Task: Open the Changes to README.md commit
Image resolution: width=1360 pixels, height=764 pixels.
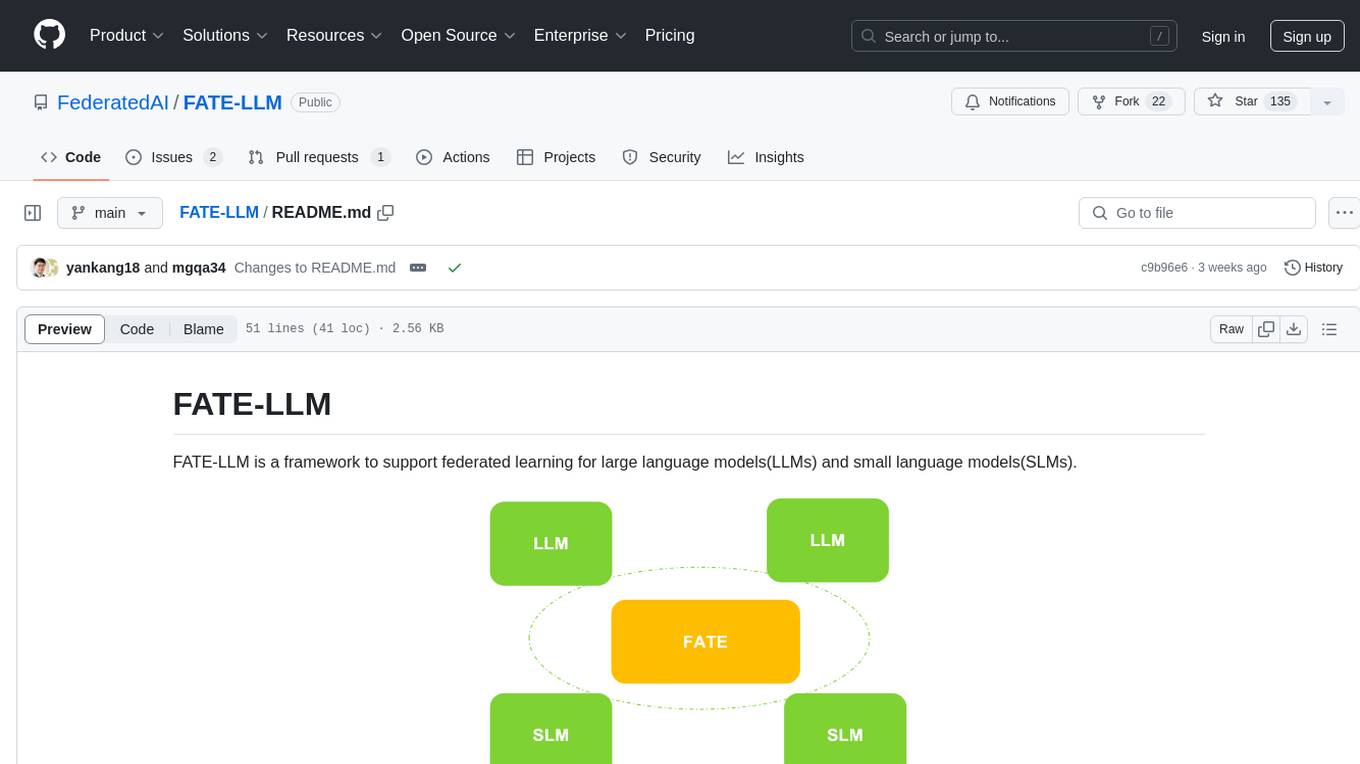Action: click(315, 268)
